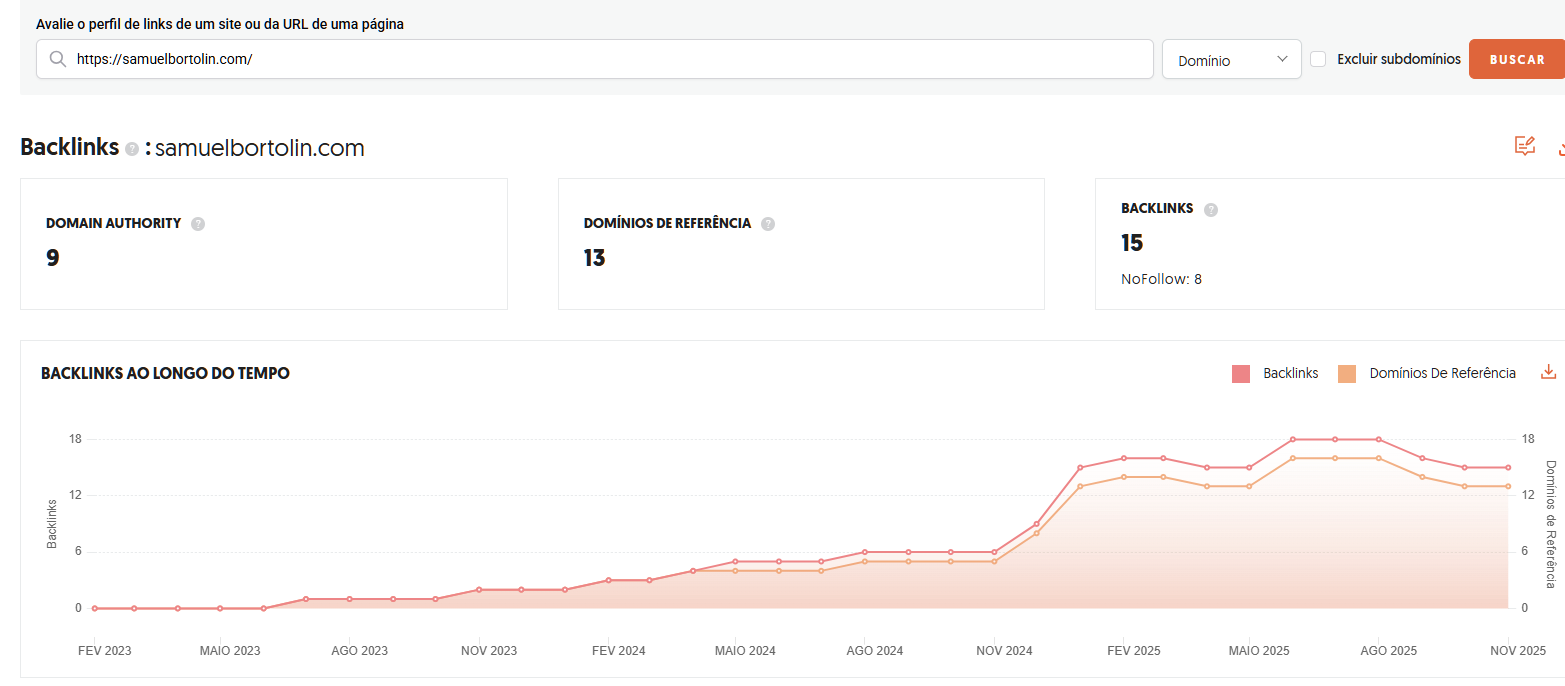Click the export icon at the top right corner

click(1560, 148)
